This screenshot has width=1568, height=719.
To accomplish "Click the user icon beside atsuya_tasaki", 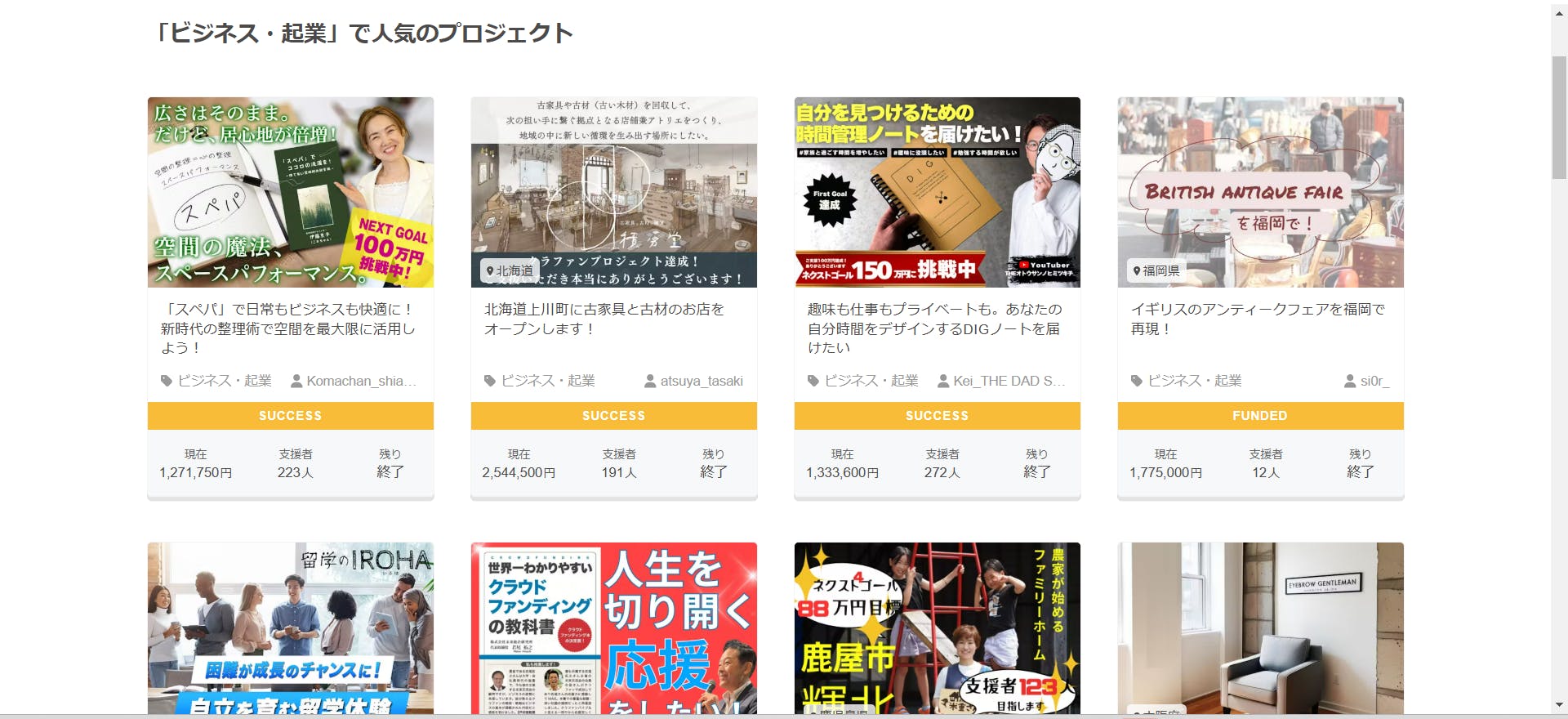I will pyautogui.click(x=650, y=381).
